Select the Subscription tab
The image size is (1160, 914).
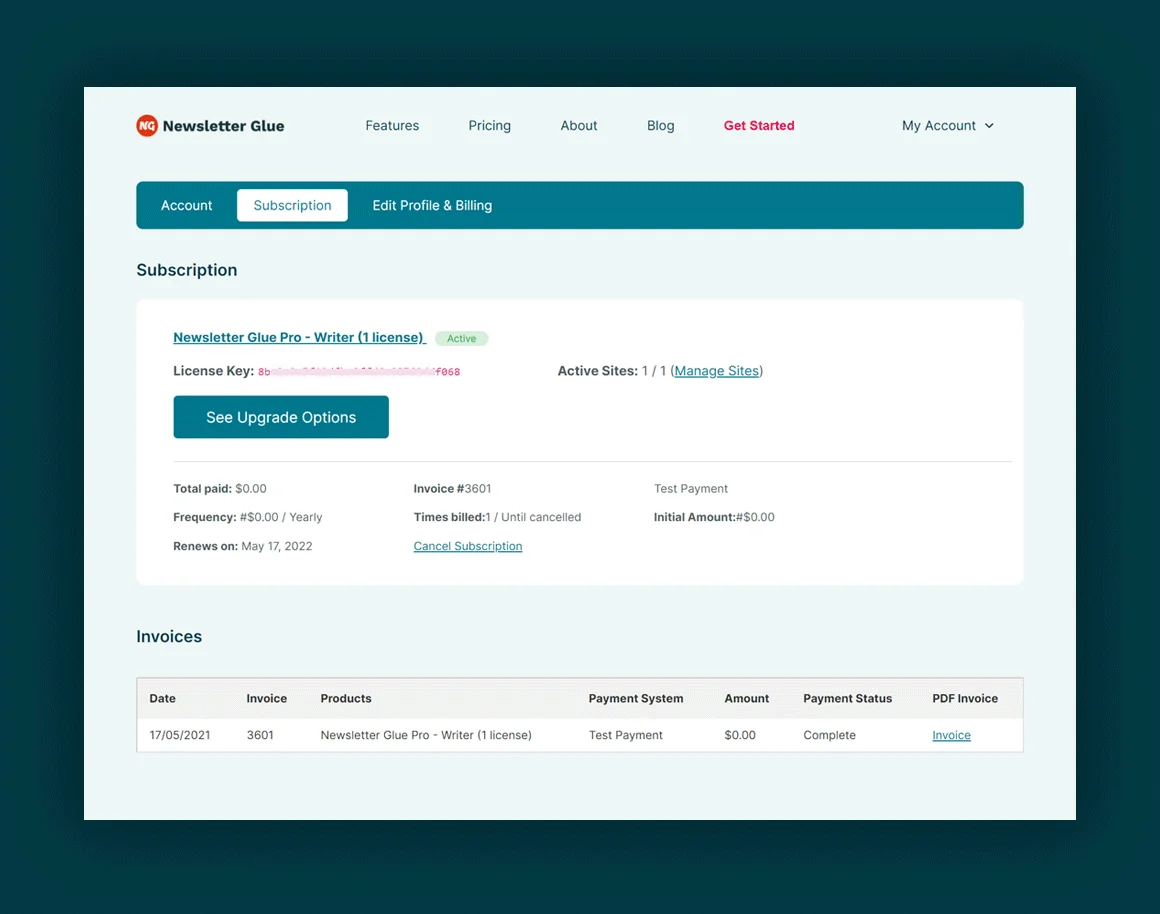point(292,206)
